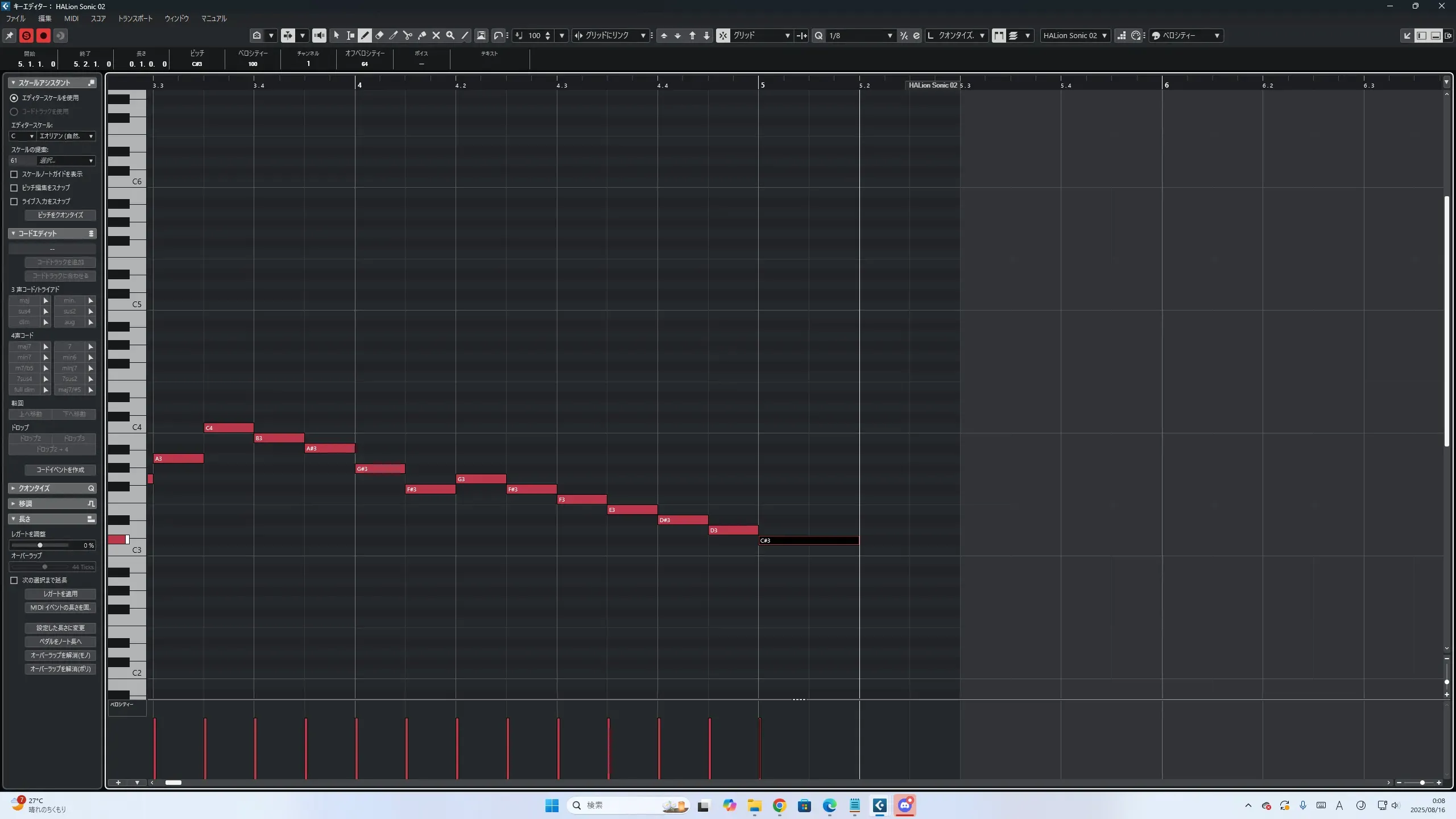Image resolution: width=1456 pixels, height=819 pixels.
Task: Select the Glue tool
Action: [422, 35]
